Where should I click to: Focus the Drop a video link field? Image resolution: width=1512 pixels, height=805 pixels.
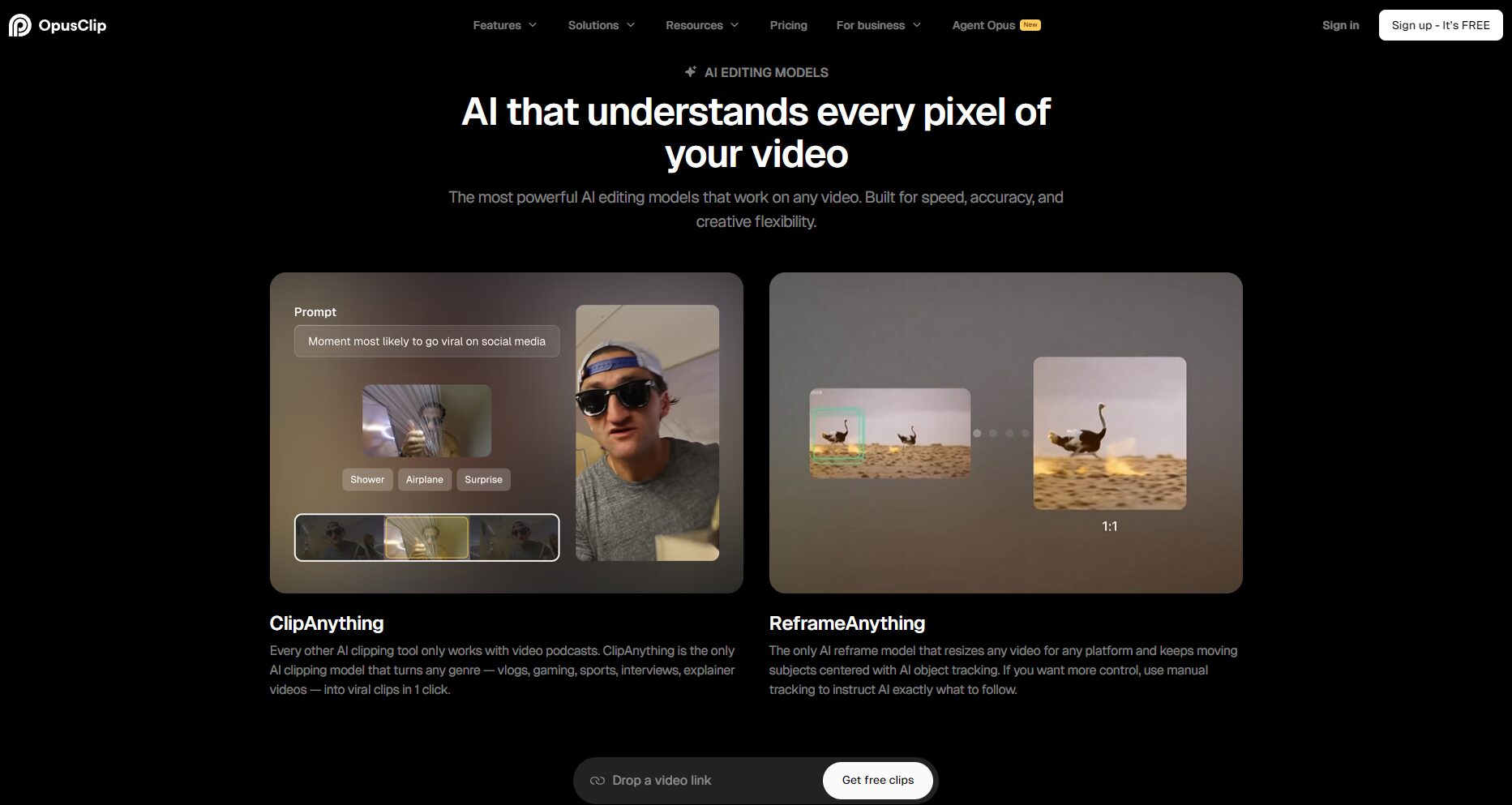[x=705, y=780]
